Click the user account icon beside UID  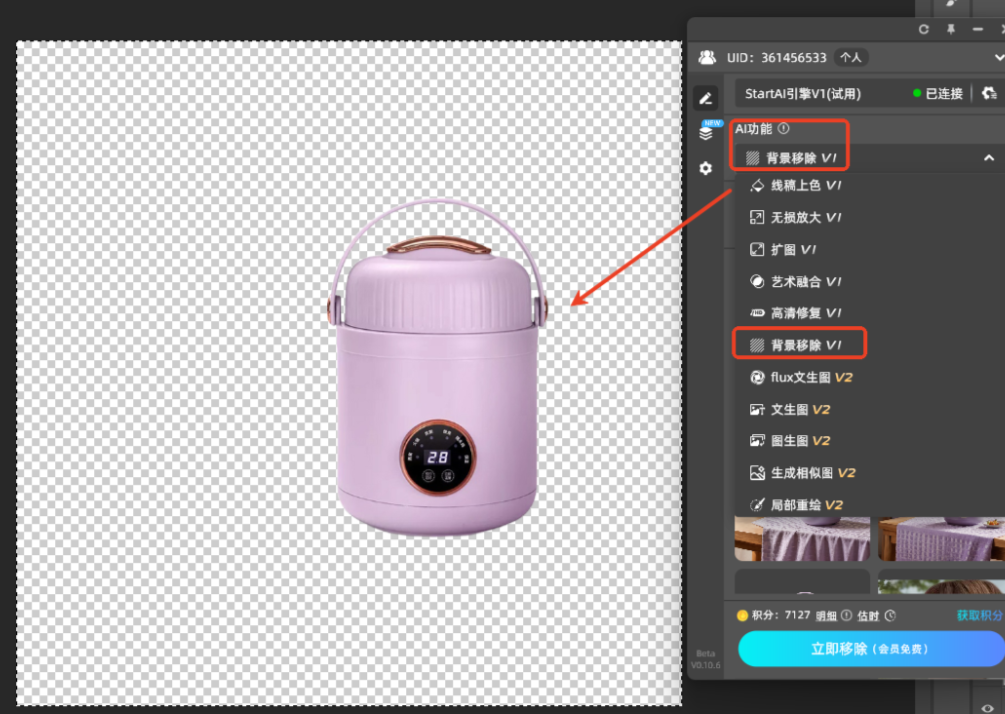(707, 58)
